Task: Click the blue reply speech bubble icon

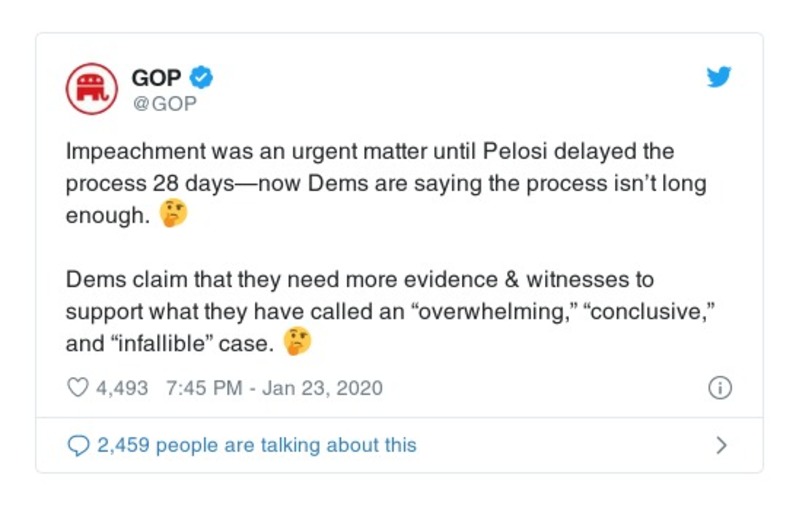Action: point(78,445)
